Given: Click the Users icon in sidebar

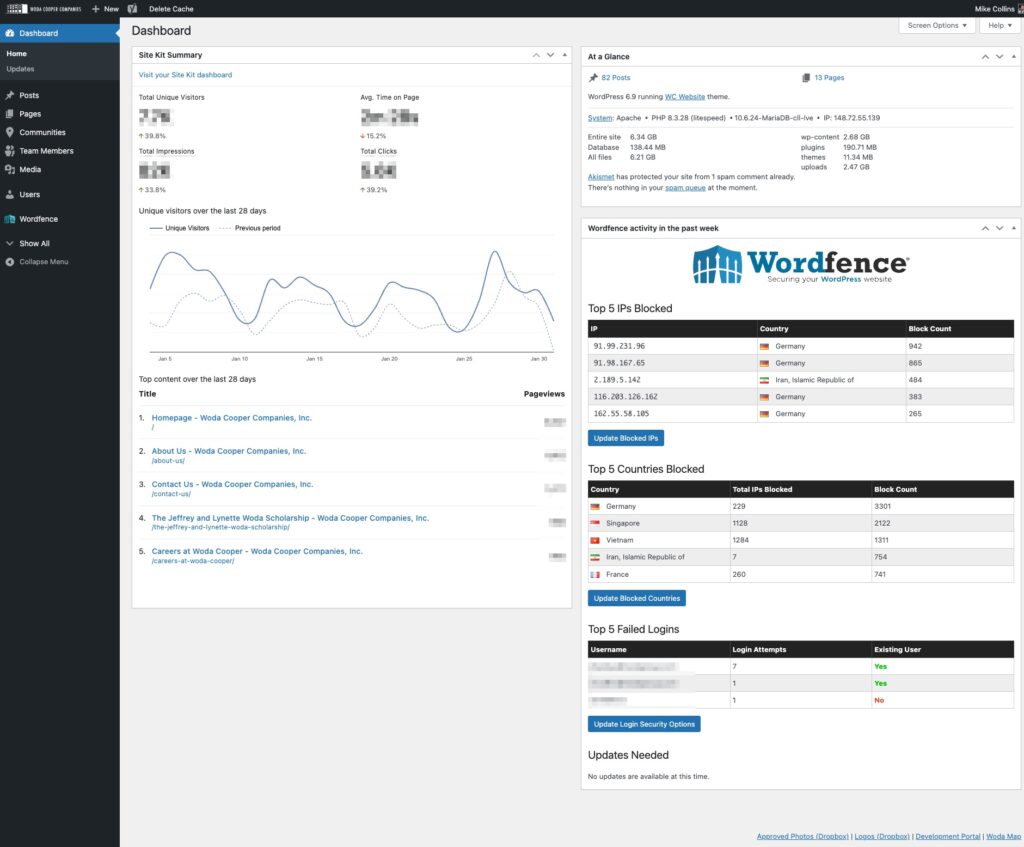Looking at the screenshot, I should (x=10, y=195).
